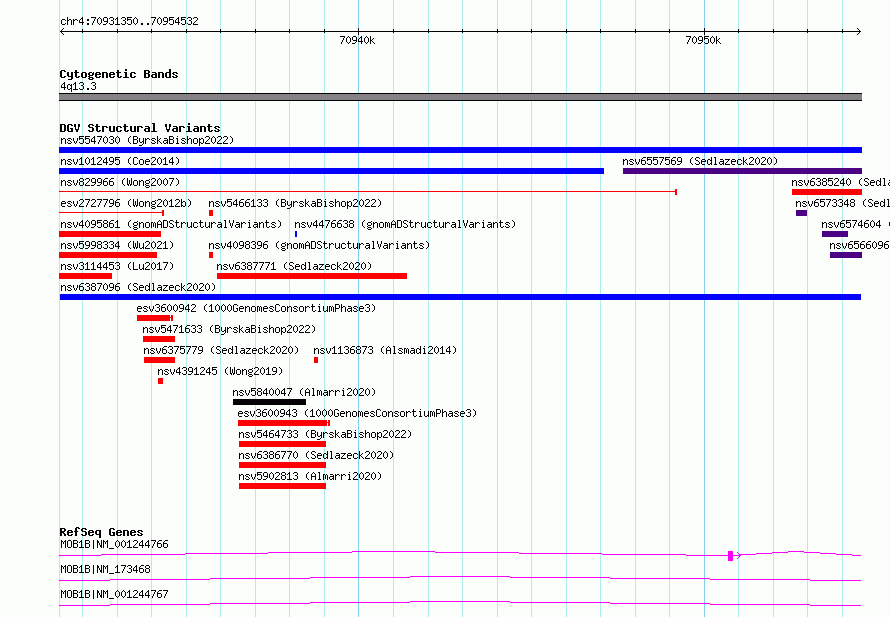Click nsv6375779 (Sedlazeck2020) label
Viewport: 890px width, 617px height.
(x=221, y=350)
